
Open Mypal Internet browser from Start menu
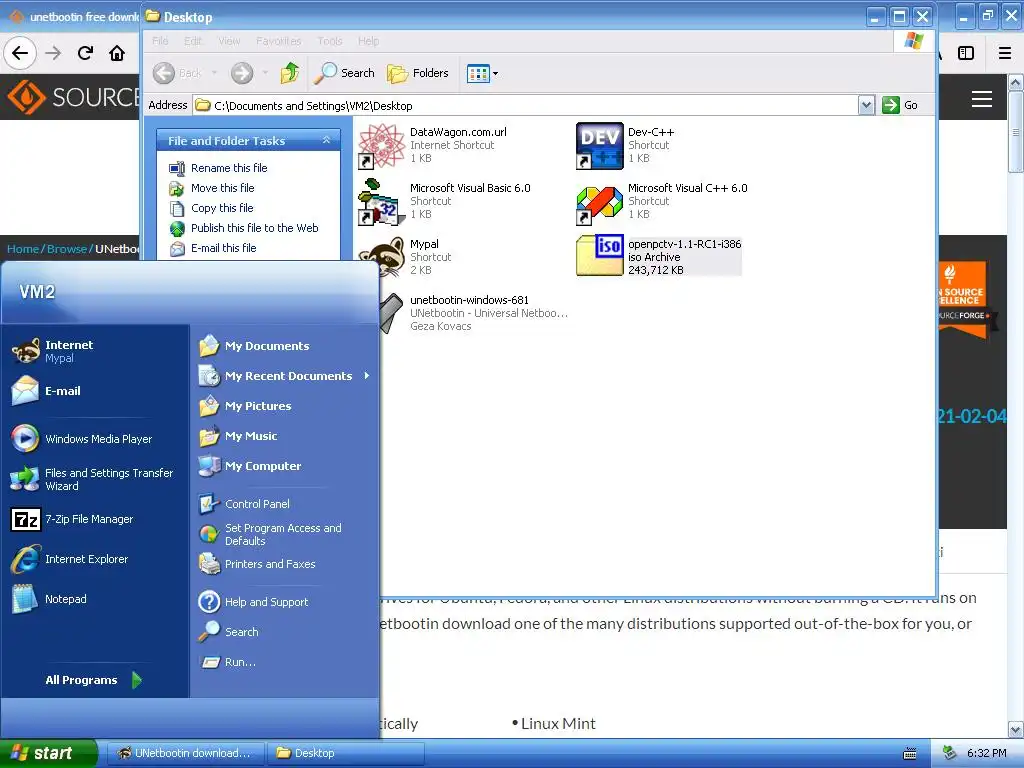click(x=52, y=351)
